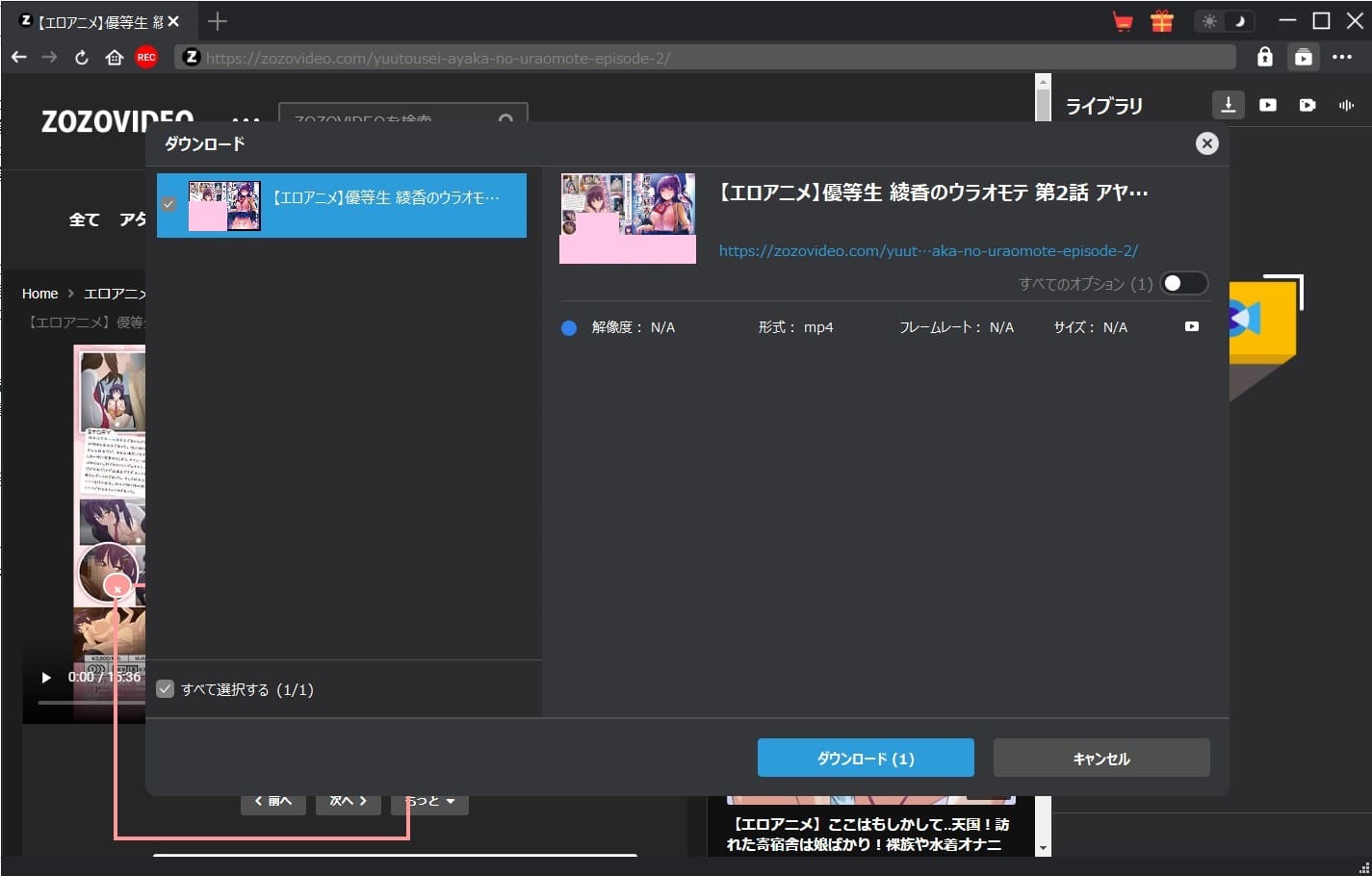The image size is (1372, 876).
Task: Start recording with the REC icon
Action: (x=146, y=58)
